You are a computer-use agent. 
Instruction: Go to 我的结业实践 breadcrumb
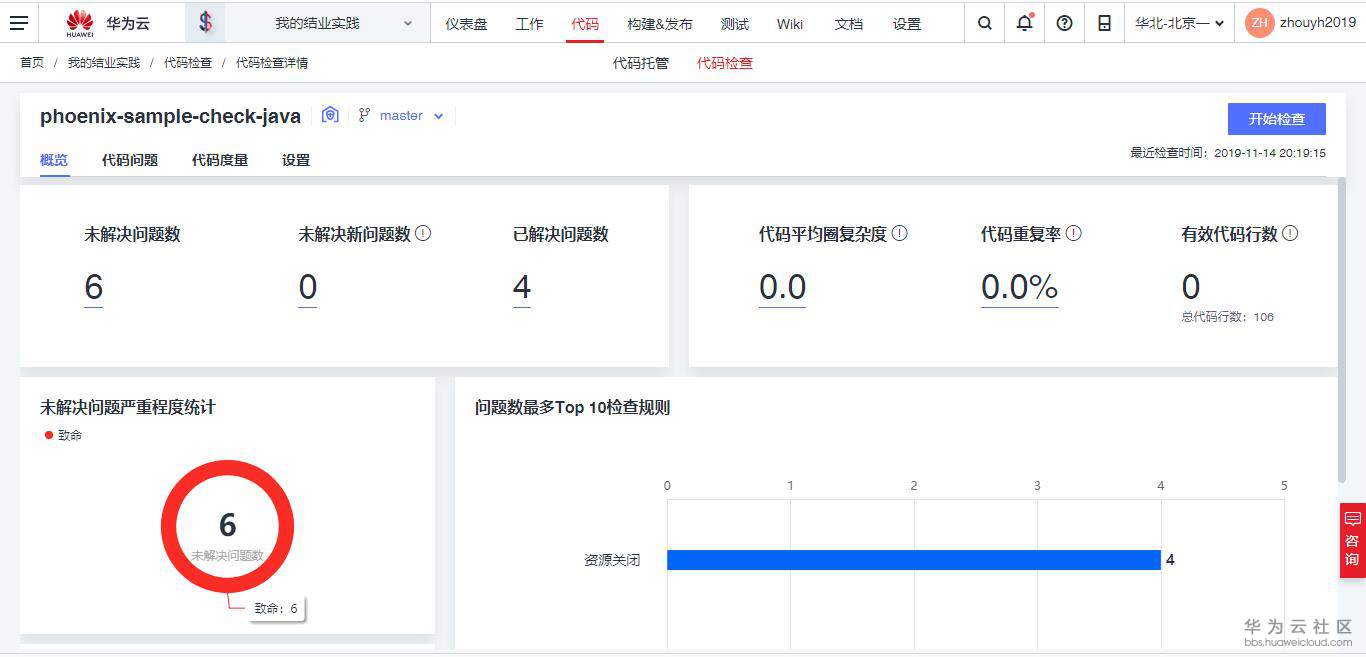pyautogui.click(x=104, y=63)
